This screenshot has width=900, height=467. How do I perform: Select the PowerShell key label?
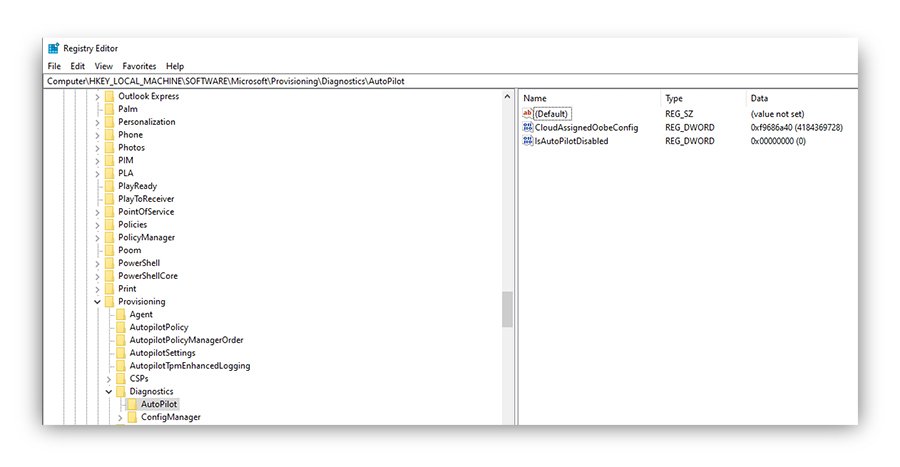pyautogui.click(x=139, y=263)
